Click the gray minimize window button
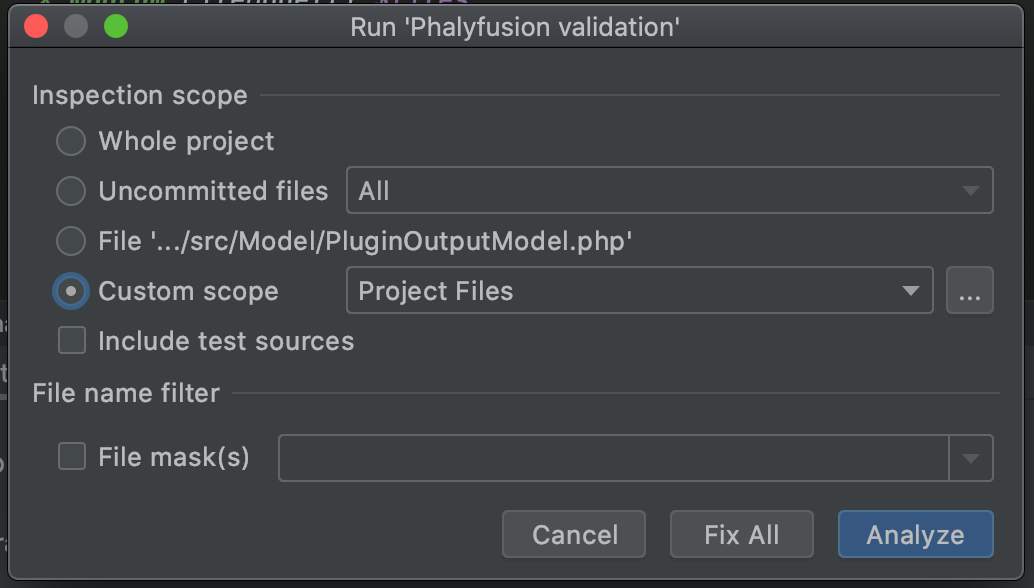This screenshot has width=1034, height=588. (76, 27)
